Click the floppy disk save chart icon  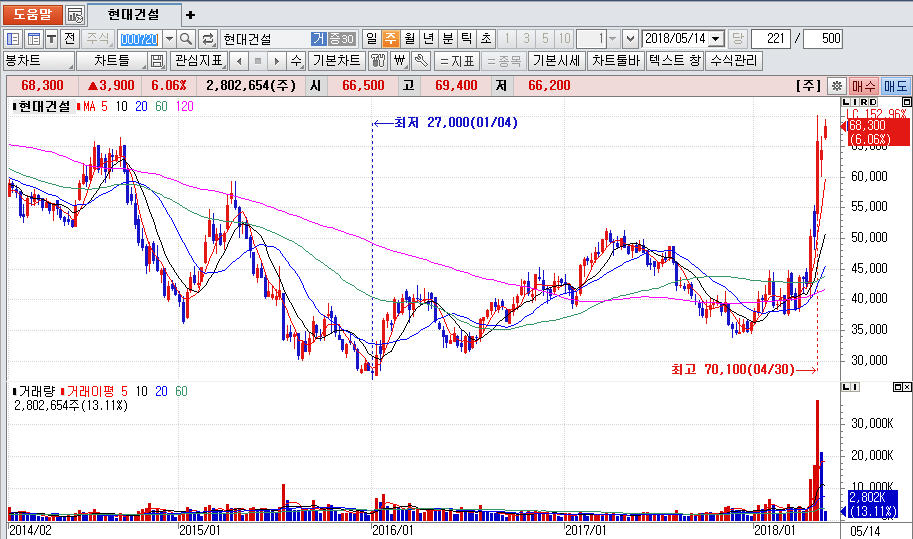(x=157, y=61)
